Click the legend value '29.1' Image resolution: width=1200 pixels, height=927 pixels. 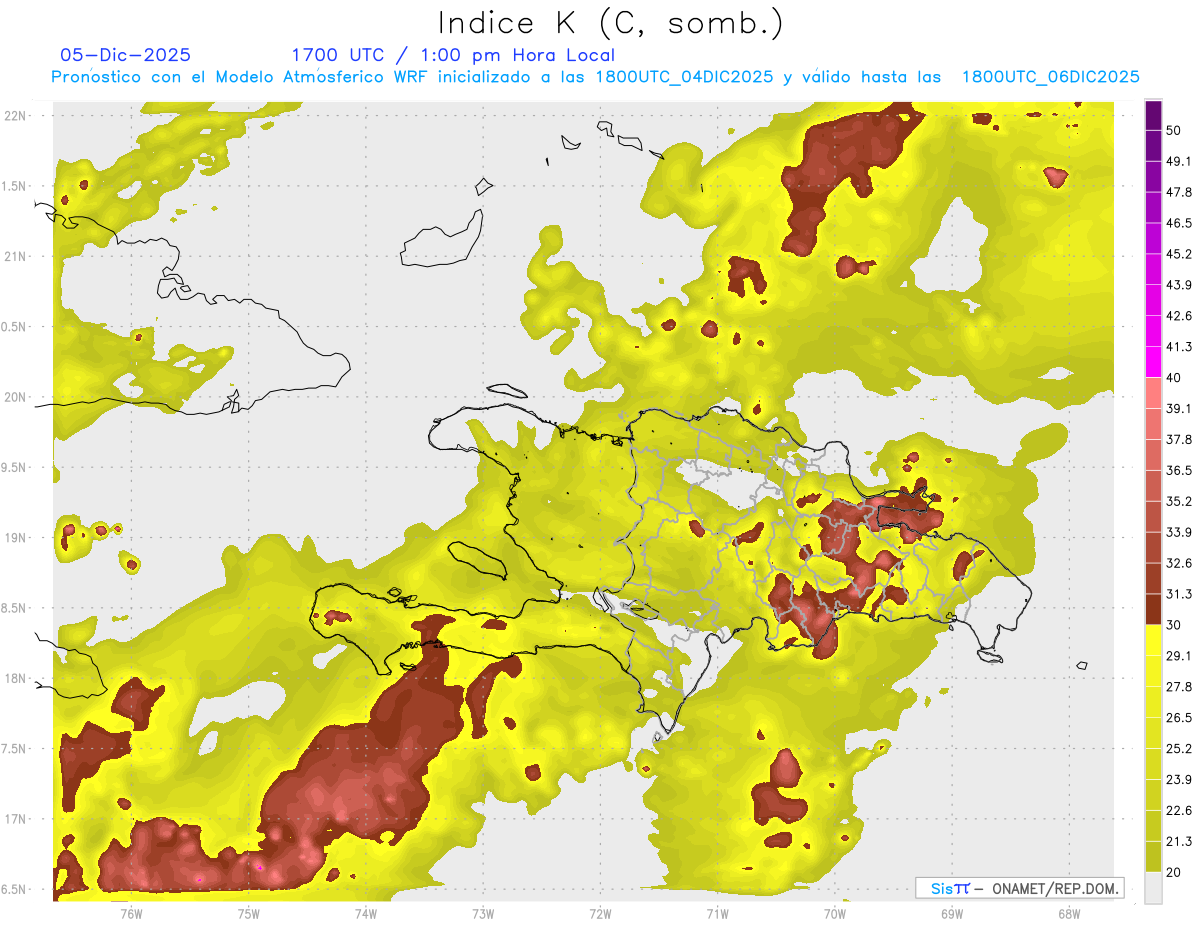tap(1179, 656)
